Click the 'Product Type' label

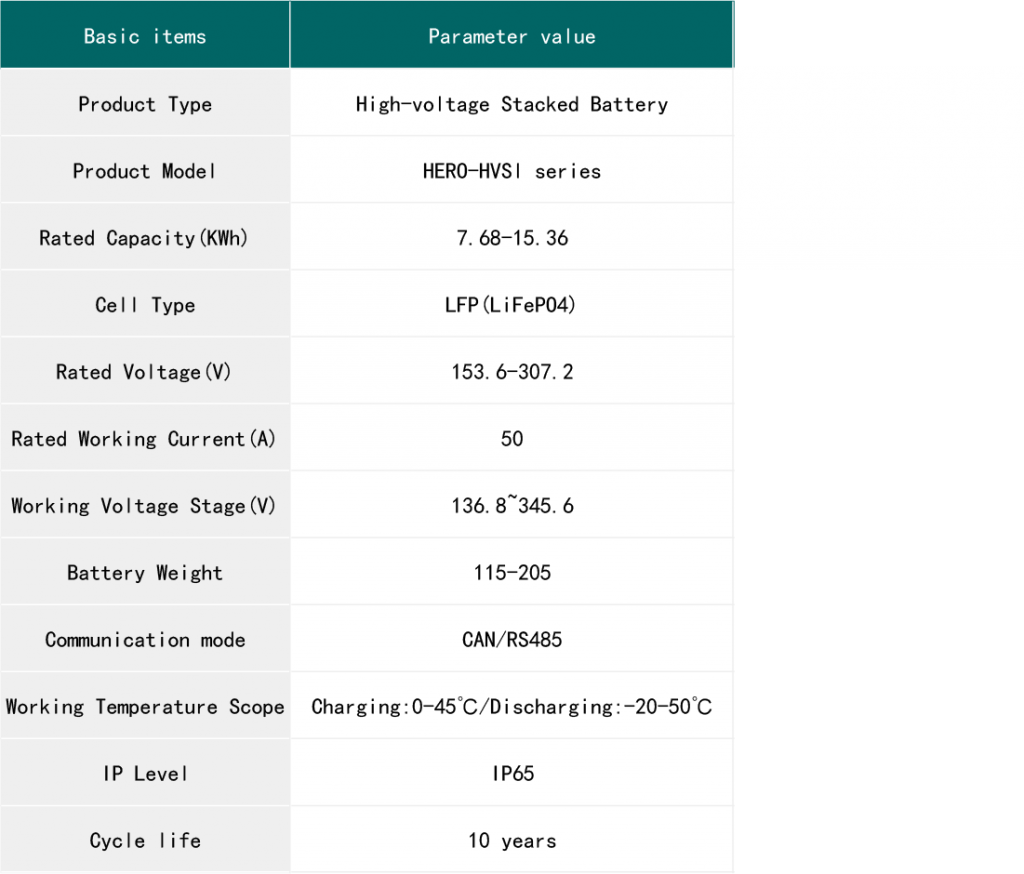coord(145,105)
